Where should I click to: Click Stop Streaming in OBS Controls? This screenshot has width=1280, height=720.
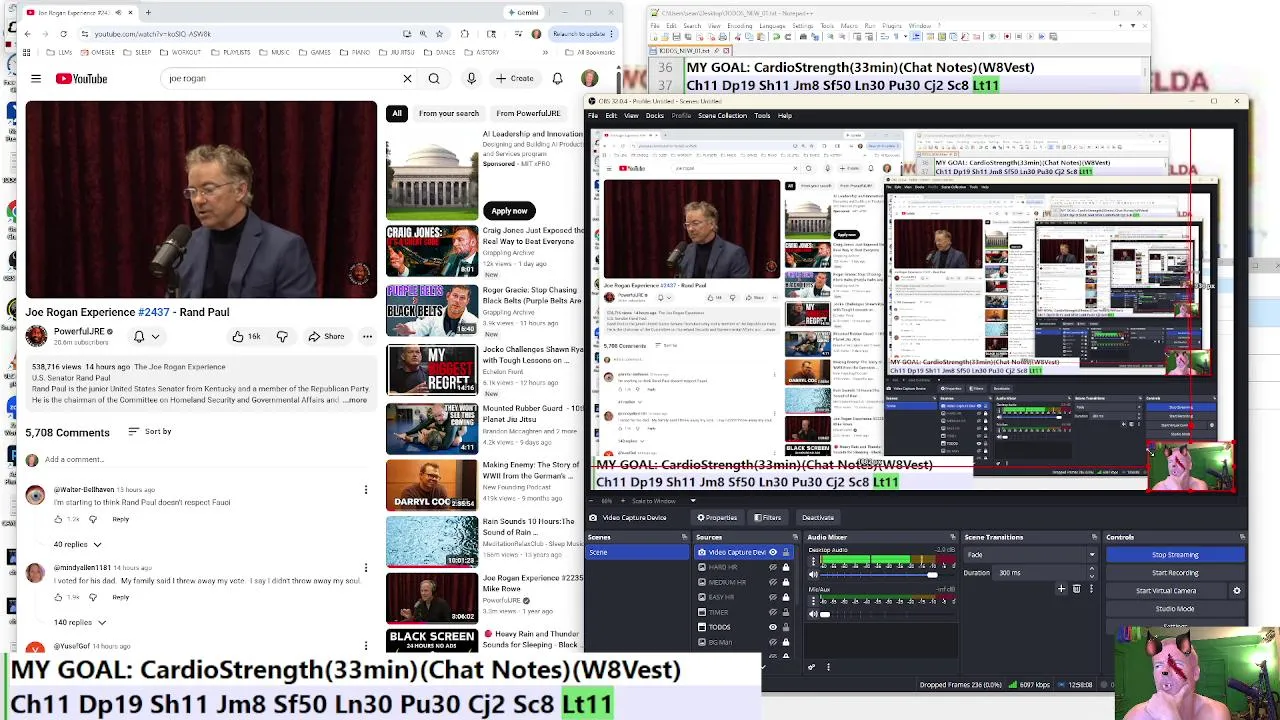click(x=1175, y=555)
